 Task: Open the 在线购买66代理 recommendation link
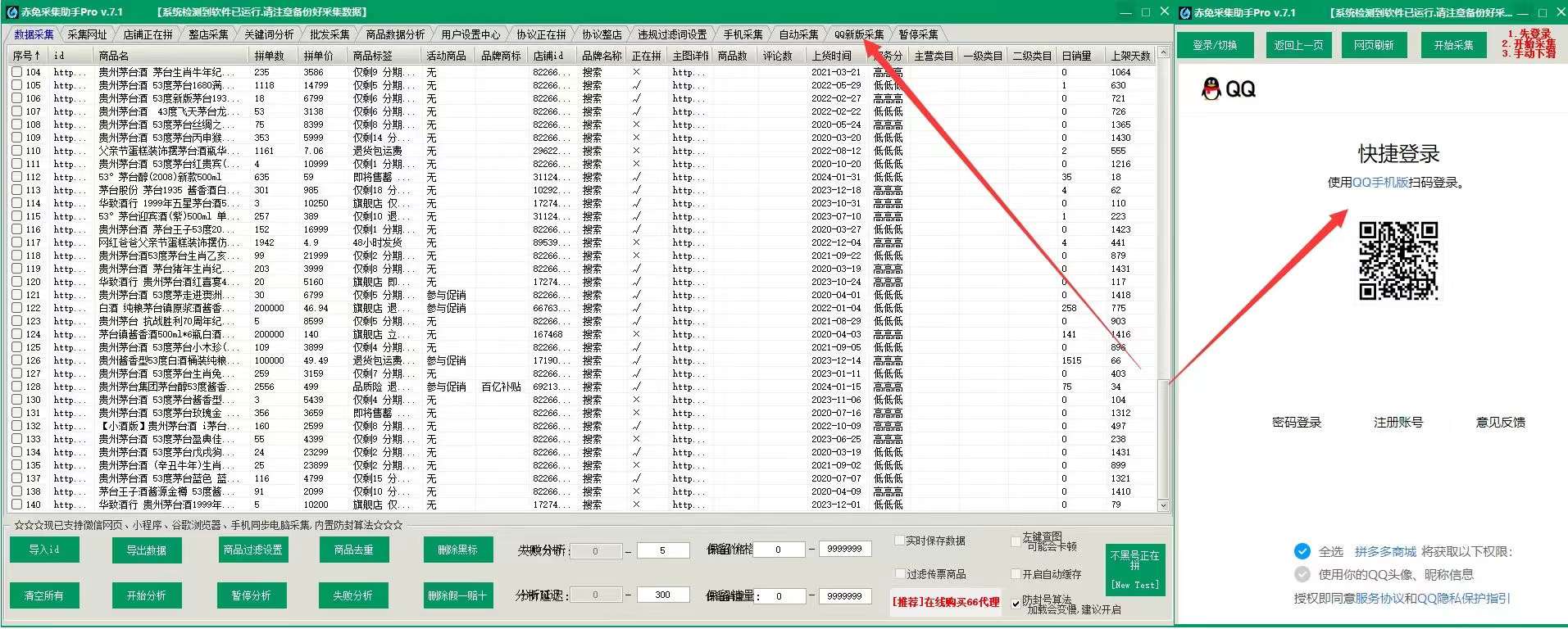click(x=946, y=602)
